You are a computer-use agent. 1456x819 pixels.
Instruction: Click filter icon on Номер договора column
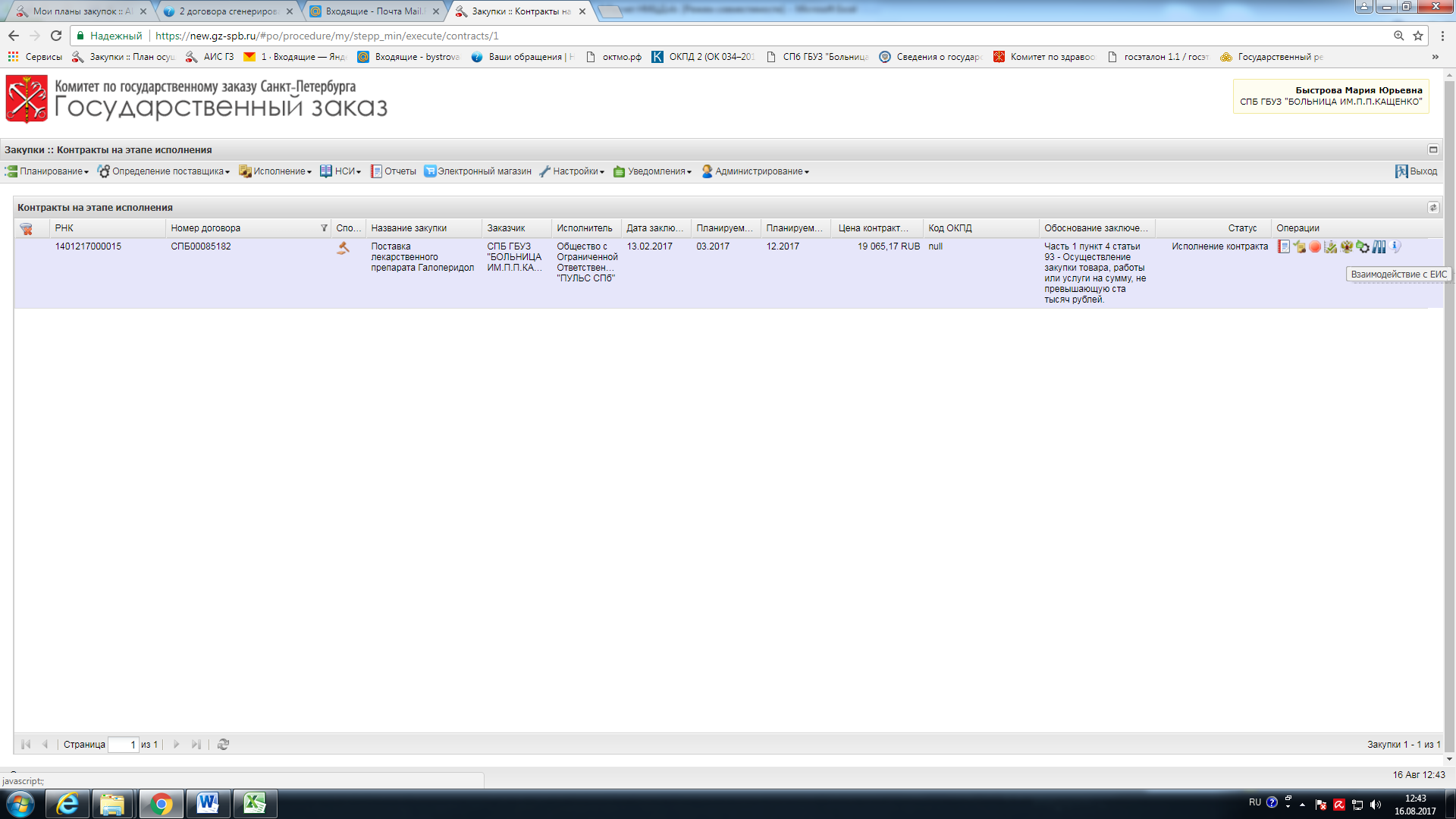pyautogui.click(x=324, y=228)
